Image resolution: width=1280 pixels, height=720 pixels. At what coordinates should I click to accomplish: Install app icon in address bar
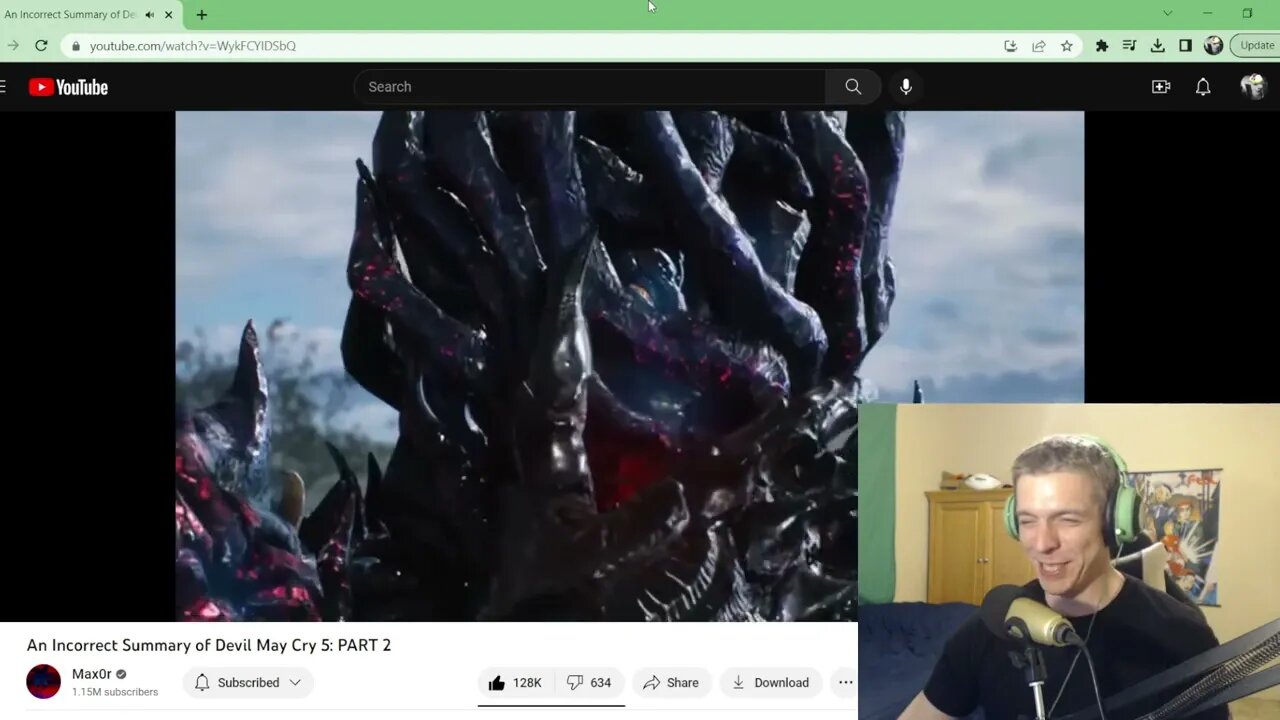(1011, 46)
